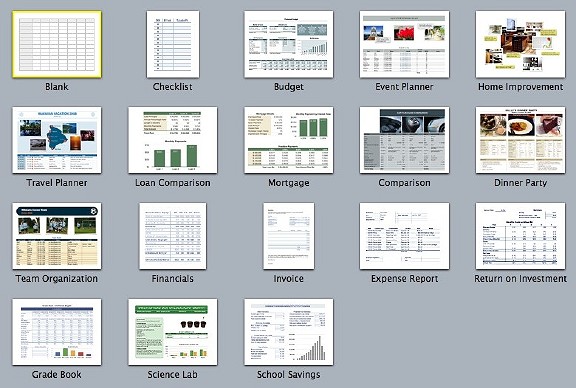Pick the Home Improvement template
Viewport: 576px width, 388px height.
click(520, 44)
